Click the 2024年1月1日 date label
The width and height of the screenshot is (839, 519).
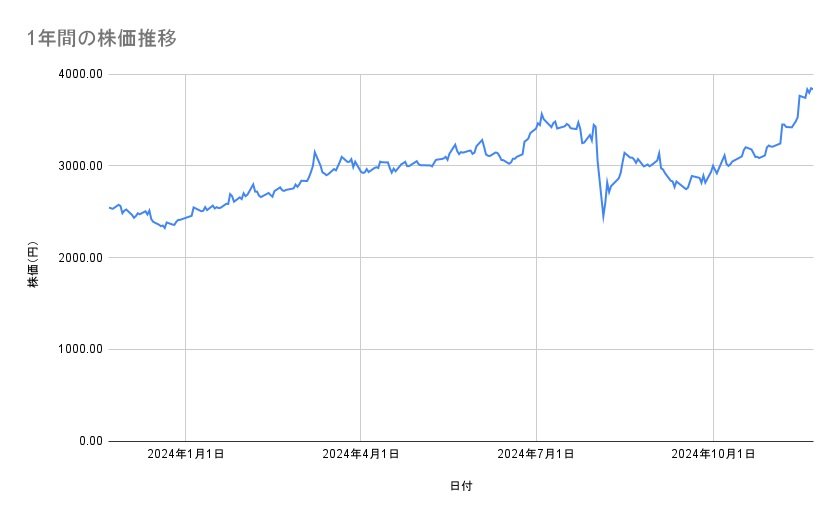coord(185,454)
